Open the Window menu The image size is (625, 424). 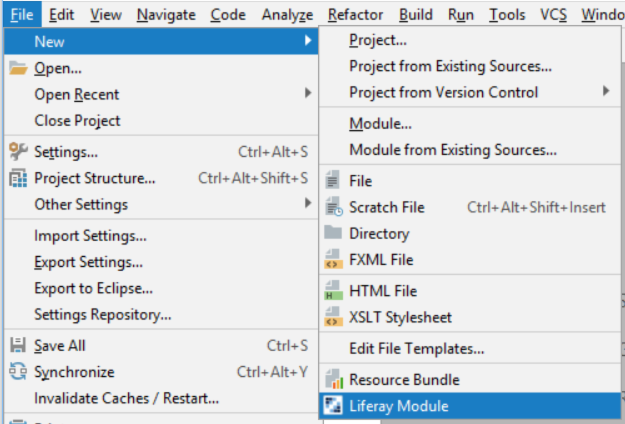pos(603,15)
